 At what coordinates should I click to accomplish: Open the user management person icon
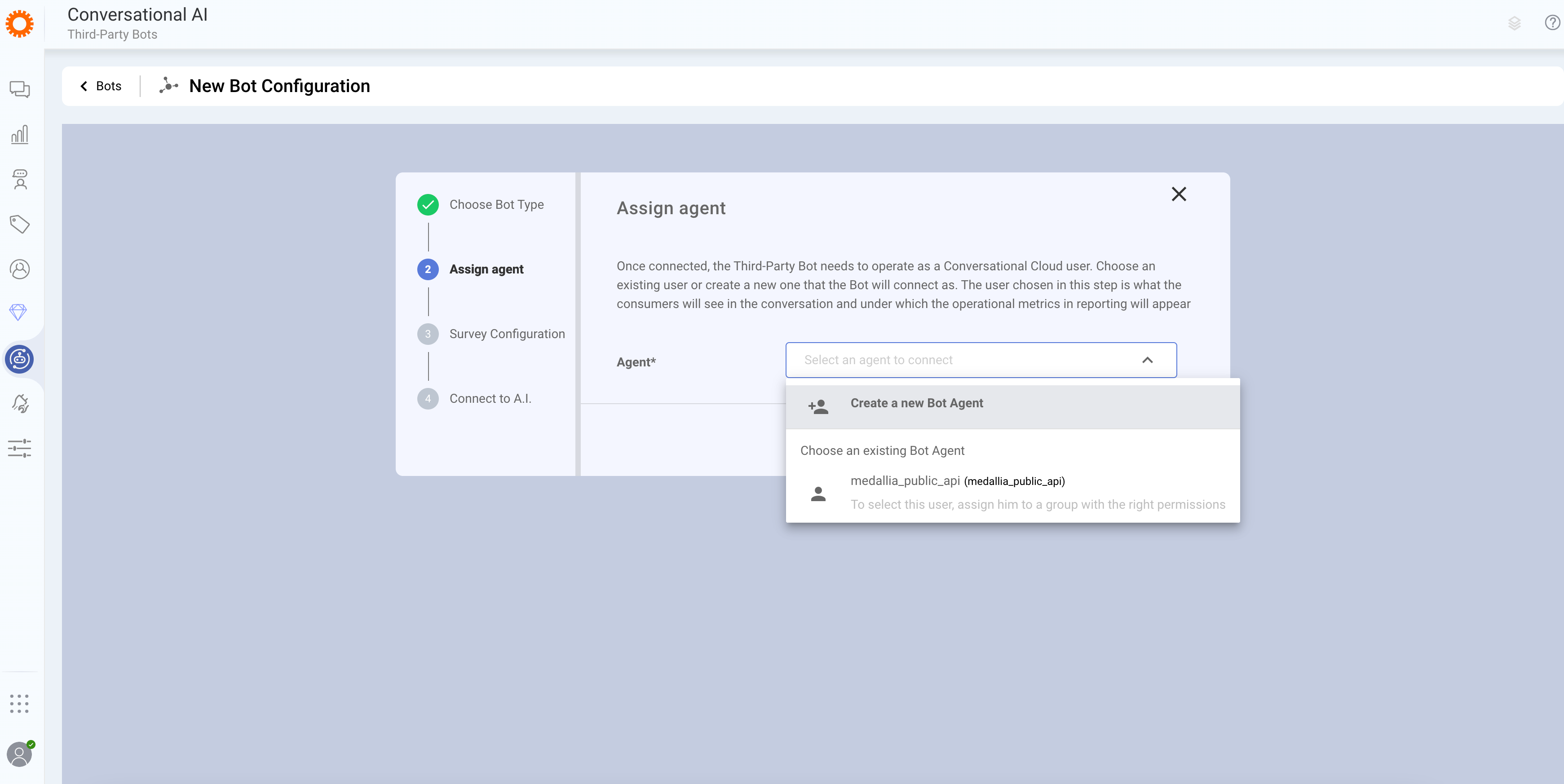pyautogui.click(x=19, y=269)
